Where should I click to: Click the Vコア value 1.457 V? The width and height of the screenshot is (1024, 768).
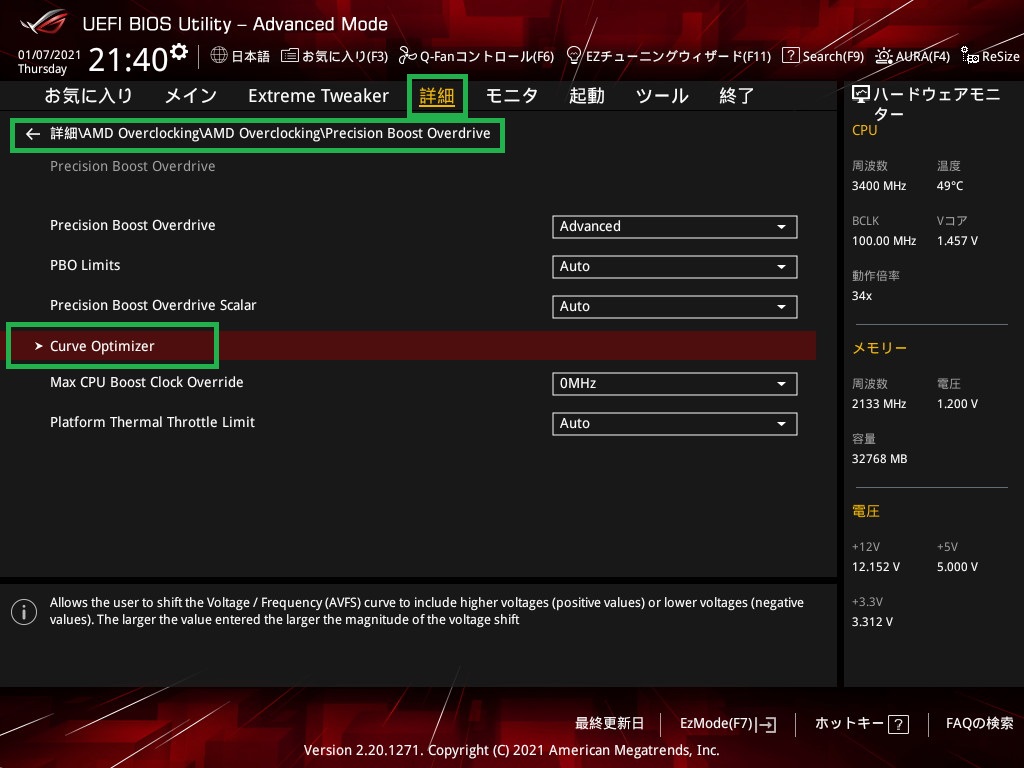[x=957, y=241]
